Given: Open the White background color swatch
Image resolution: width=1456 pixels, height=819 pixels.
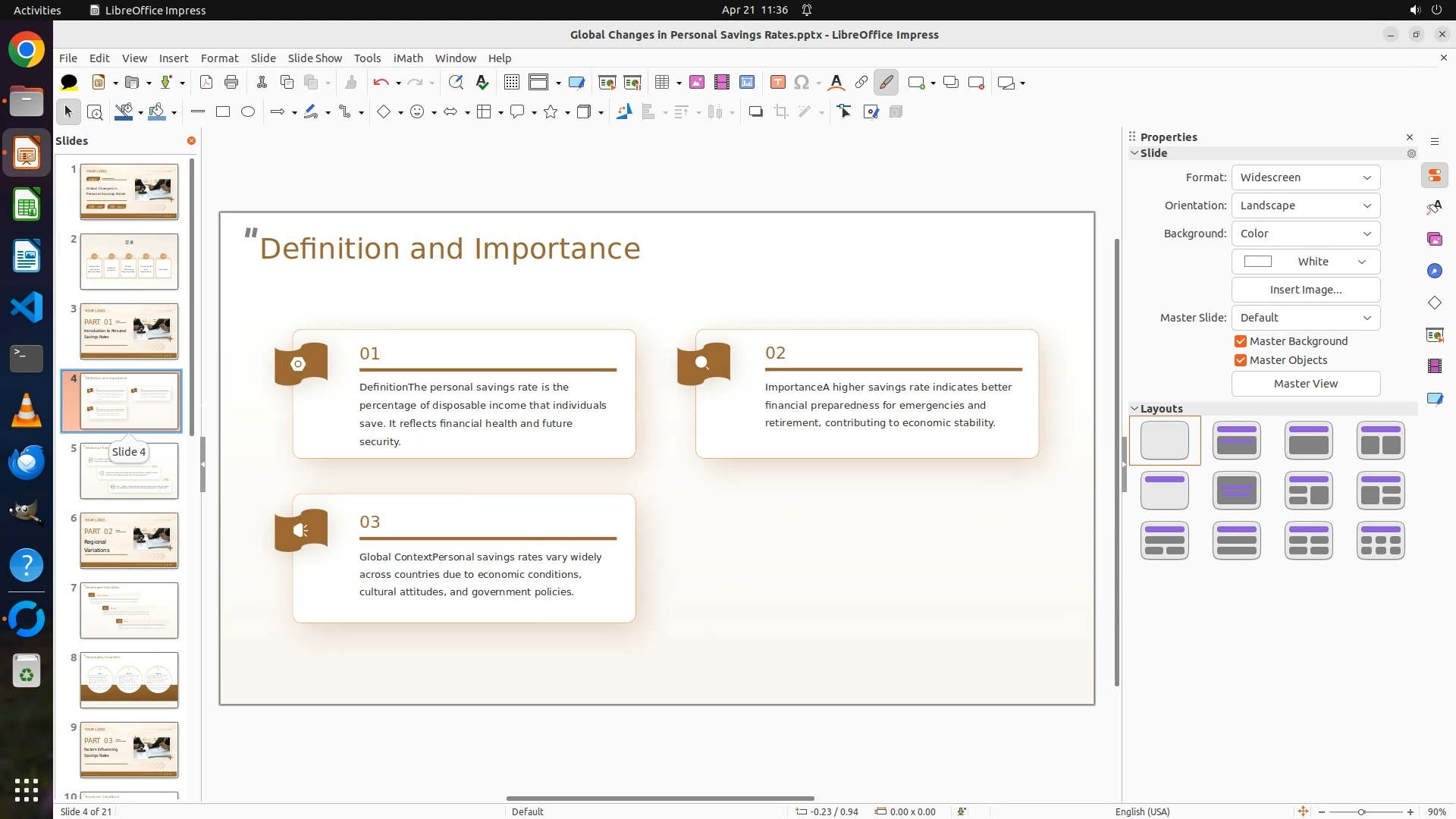Looking at the screenshot, I should click(1305, 262).
